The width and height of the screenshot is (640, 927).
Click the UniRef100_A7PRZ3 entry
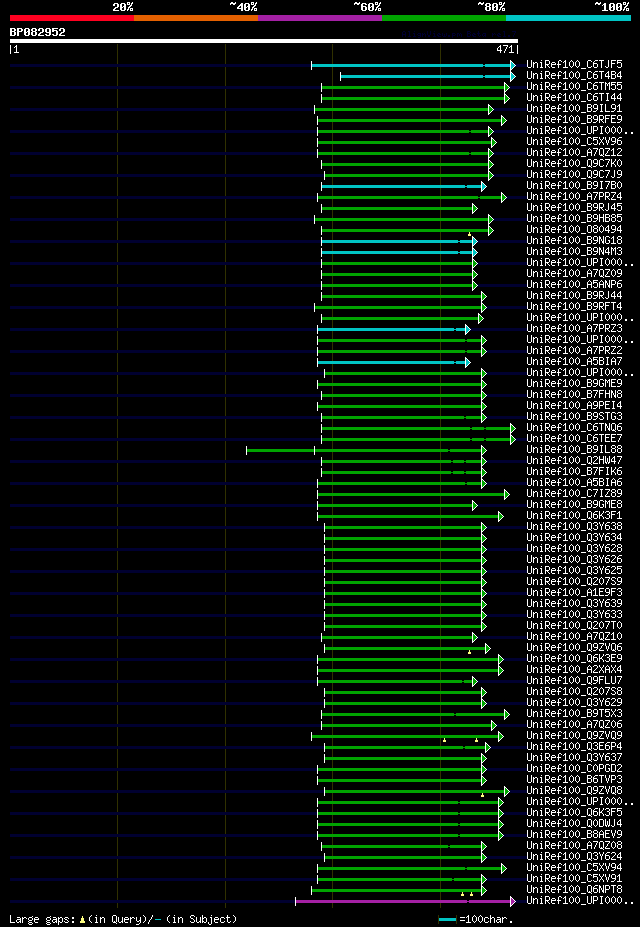click(x=574, y=329)
